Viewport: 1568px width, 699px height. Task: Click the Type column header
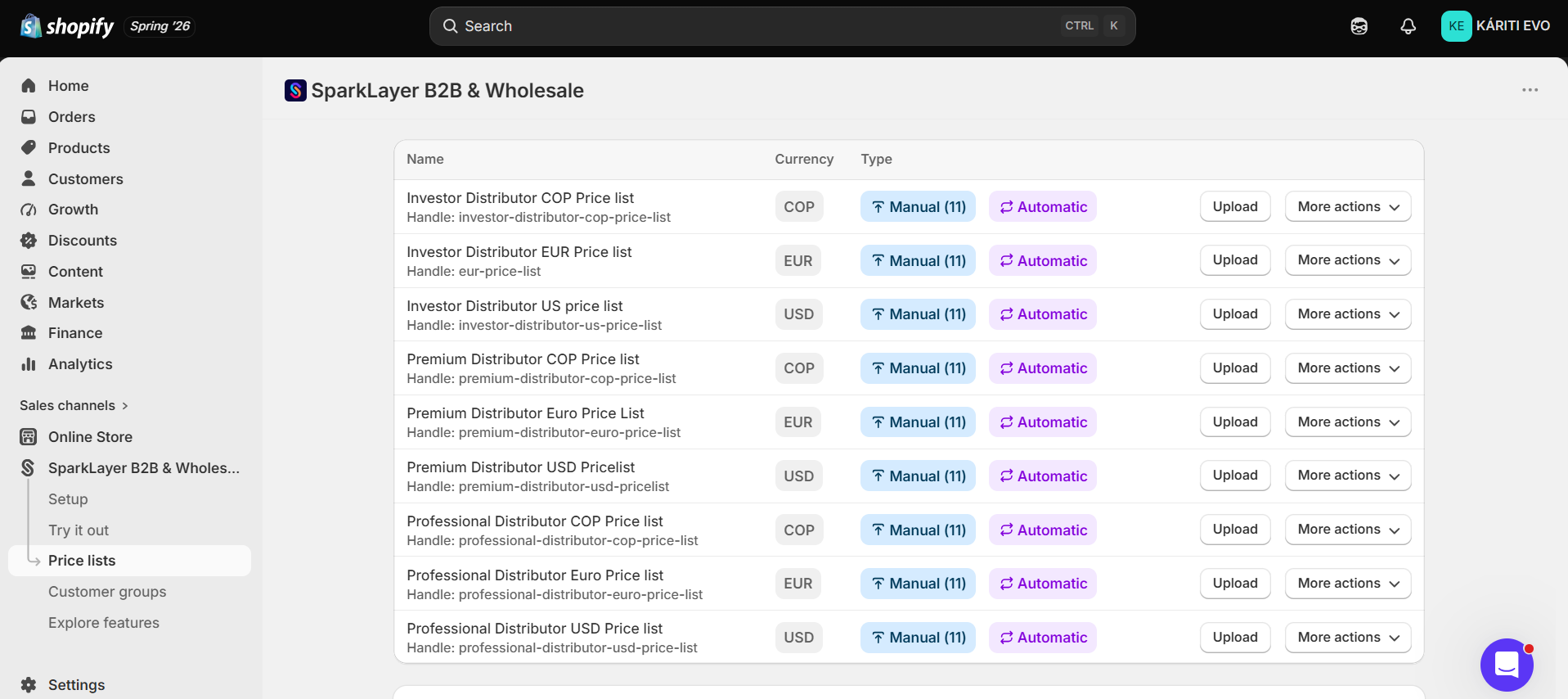click(876, 160)
